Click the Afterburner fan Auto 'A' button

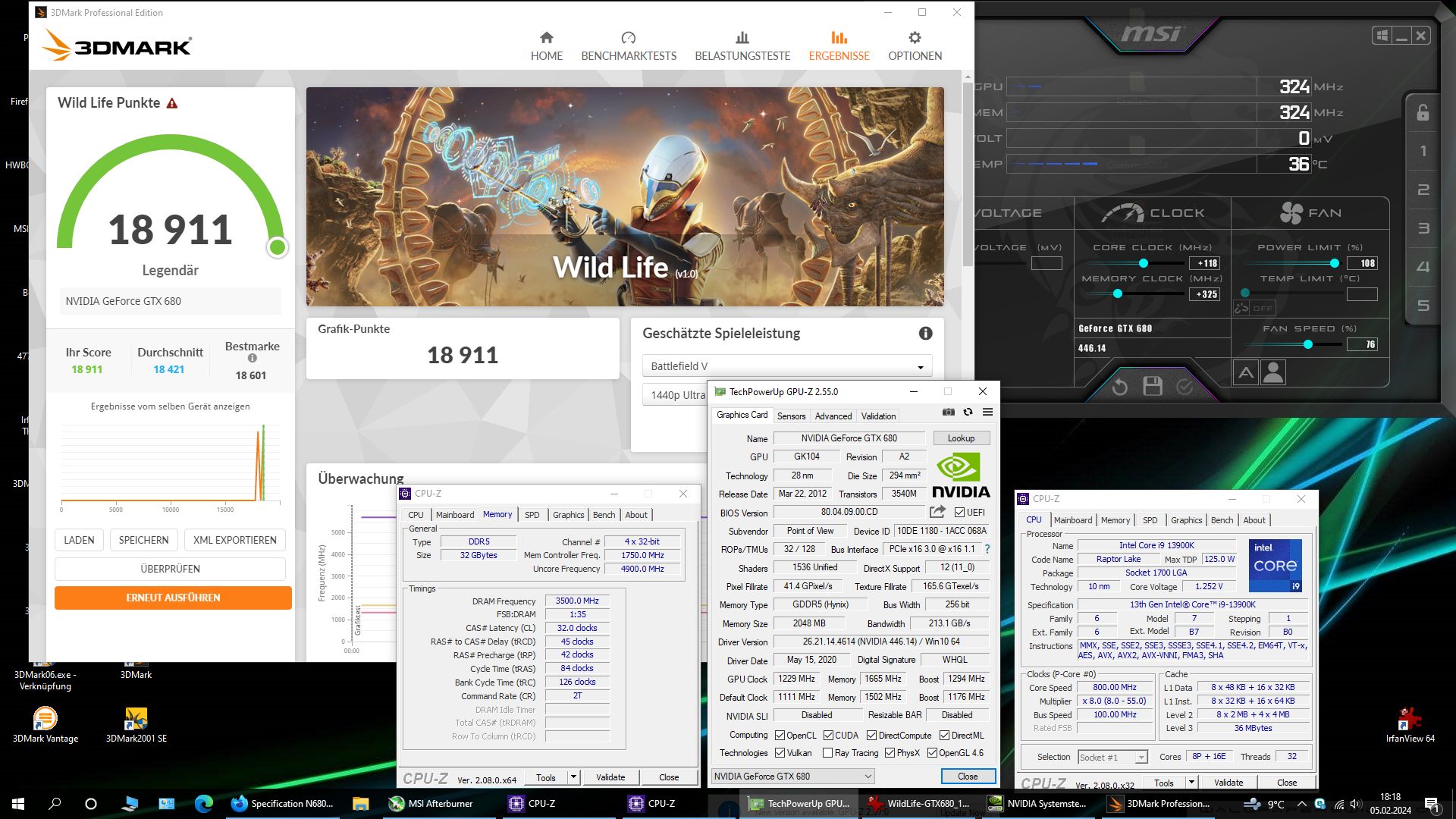(1246, 373)
